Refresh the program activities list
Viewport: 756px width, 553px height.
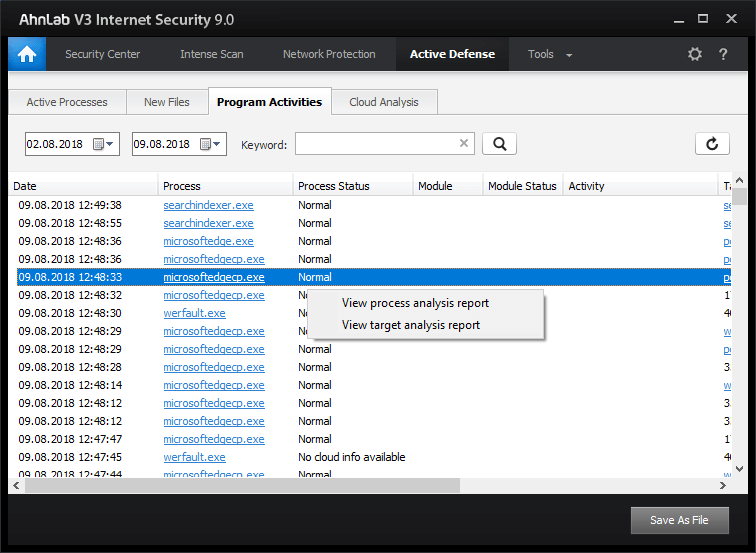712,144
